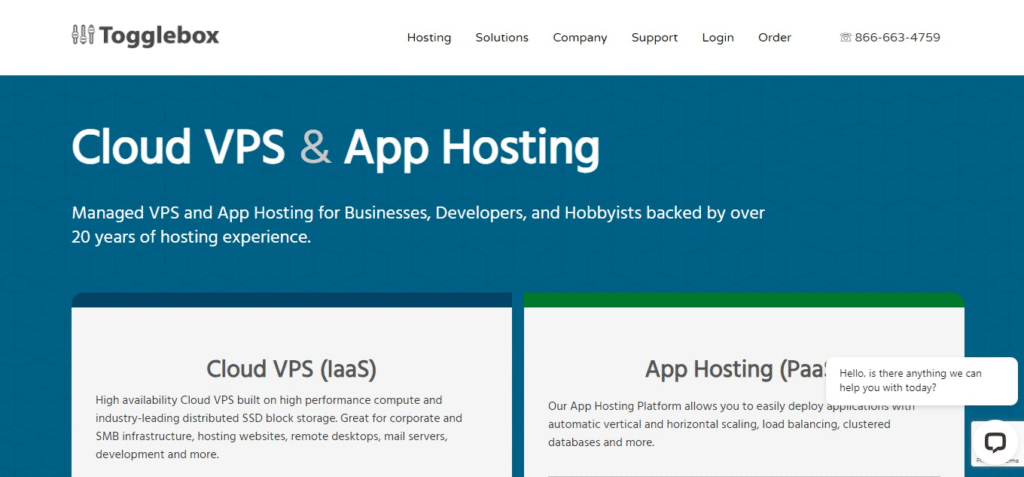This screenshot has width=1024, height=477.
Task: Call the 866-663-4759 phone number link
Action: pyautogui.click(x=897, y=38)
